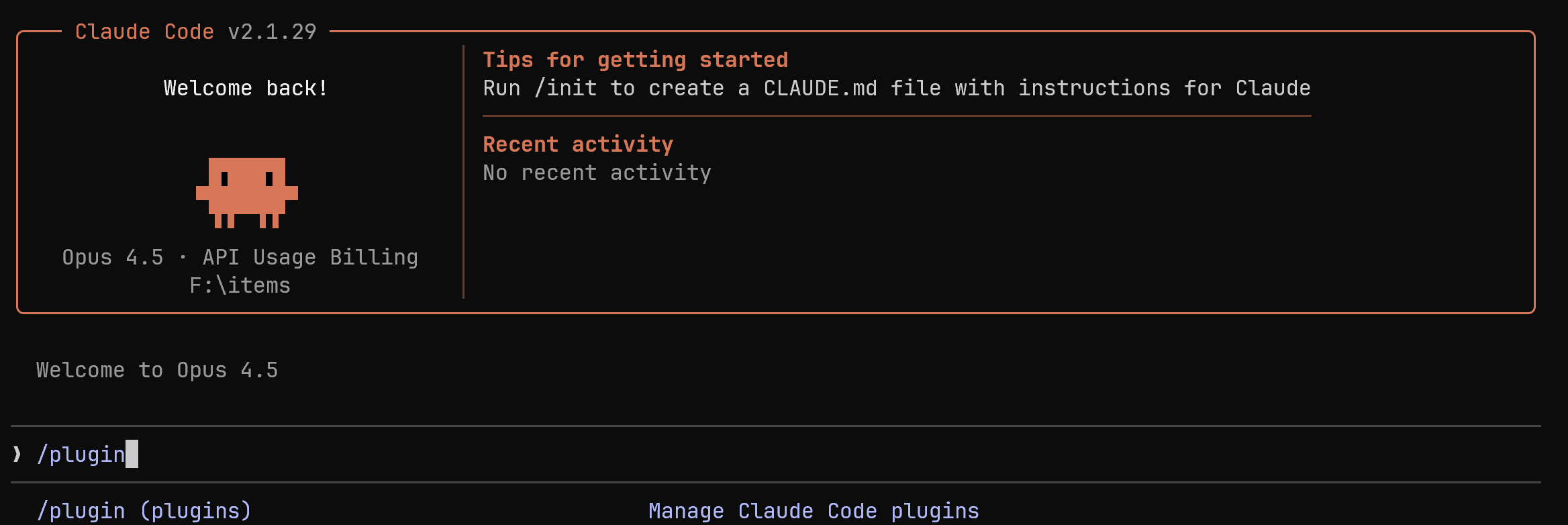Click the Manage Claude Code plugins description
1568x525 pixels.
(x=814, y=511)
